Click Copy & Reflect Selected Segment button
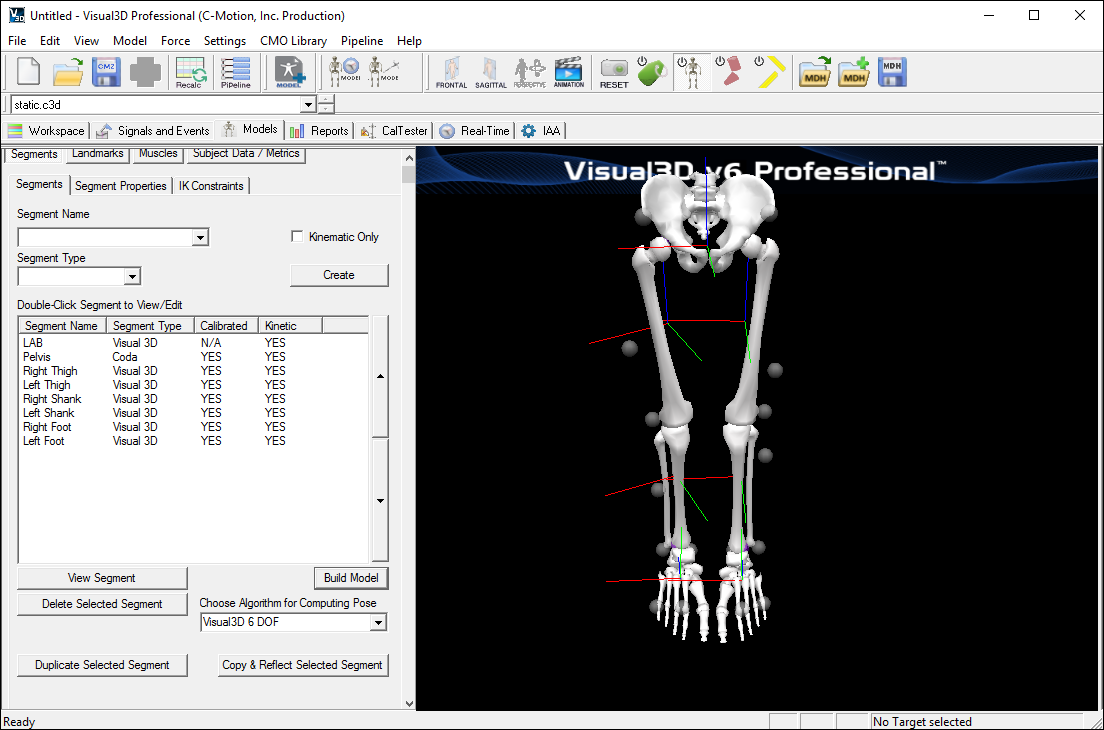The width and height of the screenshot is (1104, 730). pyautogui.click(x=302, y=665)
